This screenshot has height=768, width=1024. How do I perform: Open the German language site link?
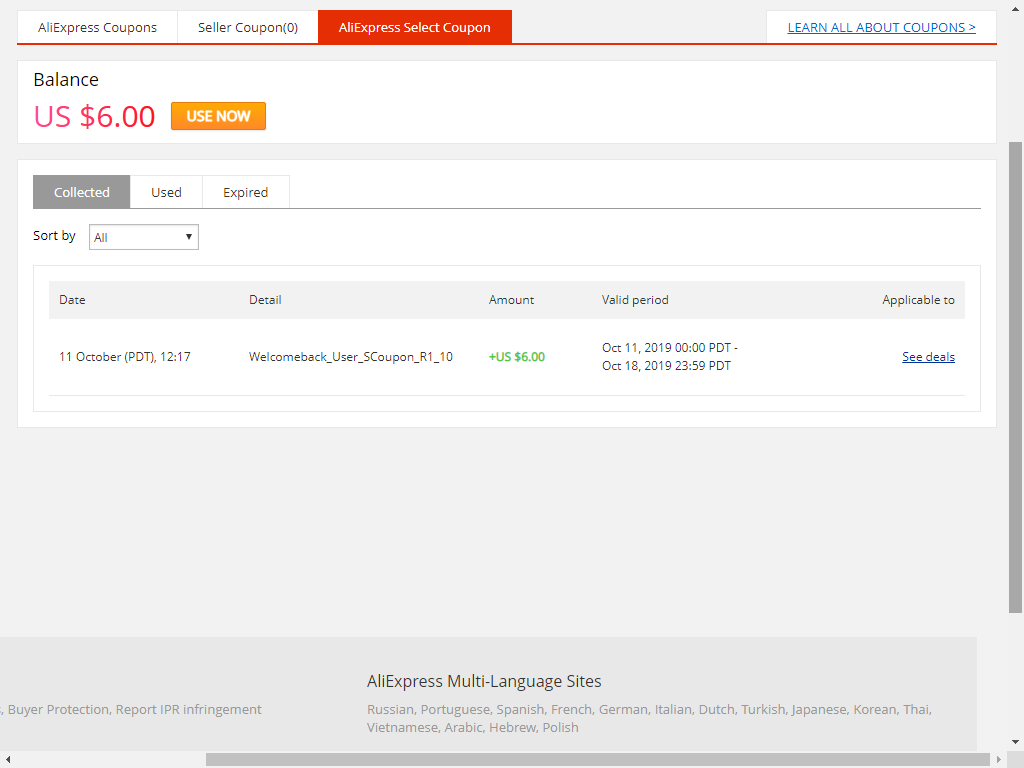click(x=623, y=709)
